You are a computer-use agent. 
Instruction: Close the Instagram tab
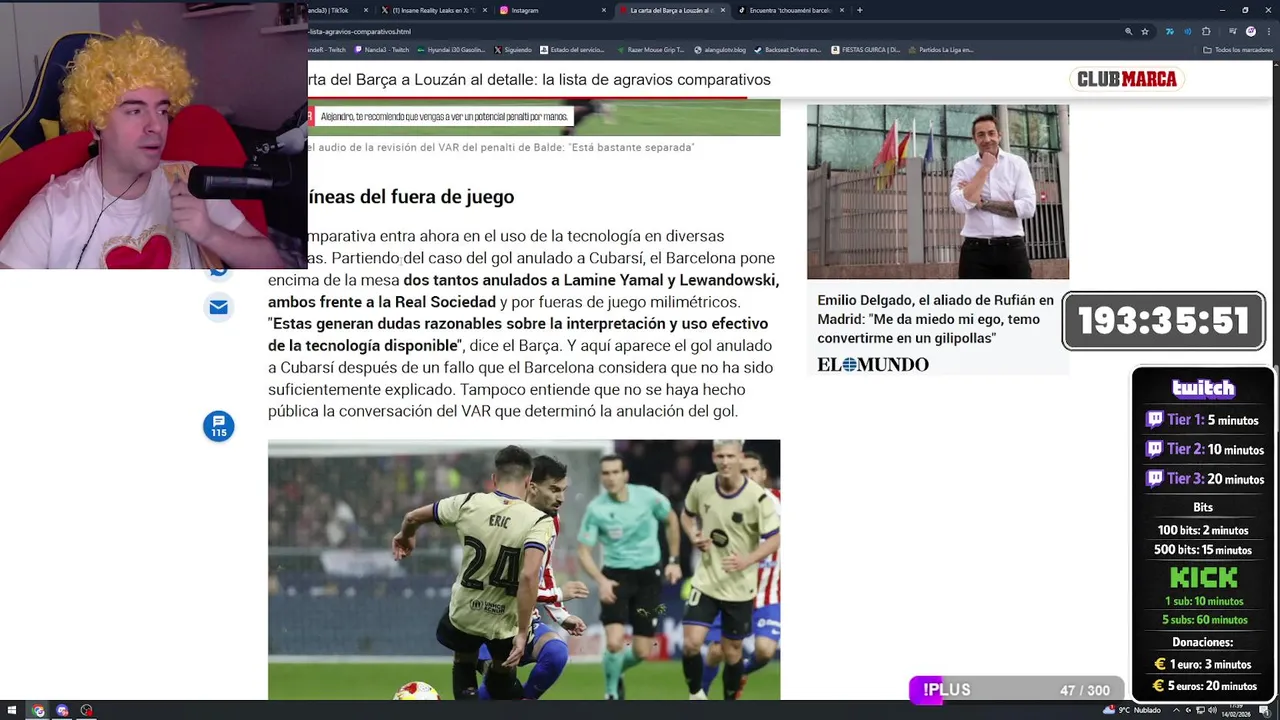tap(604, 10)
